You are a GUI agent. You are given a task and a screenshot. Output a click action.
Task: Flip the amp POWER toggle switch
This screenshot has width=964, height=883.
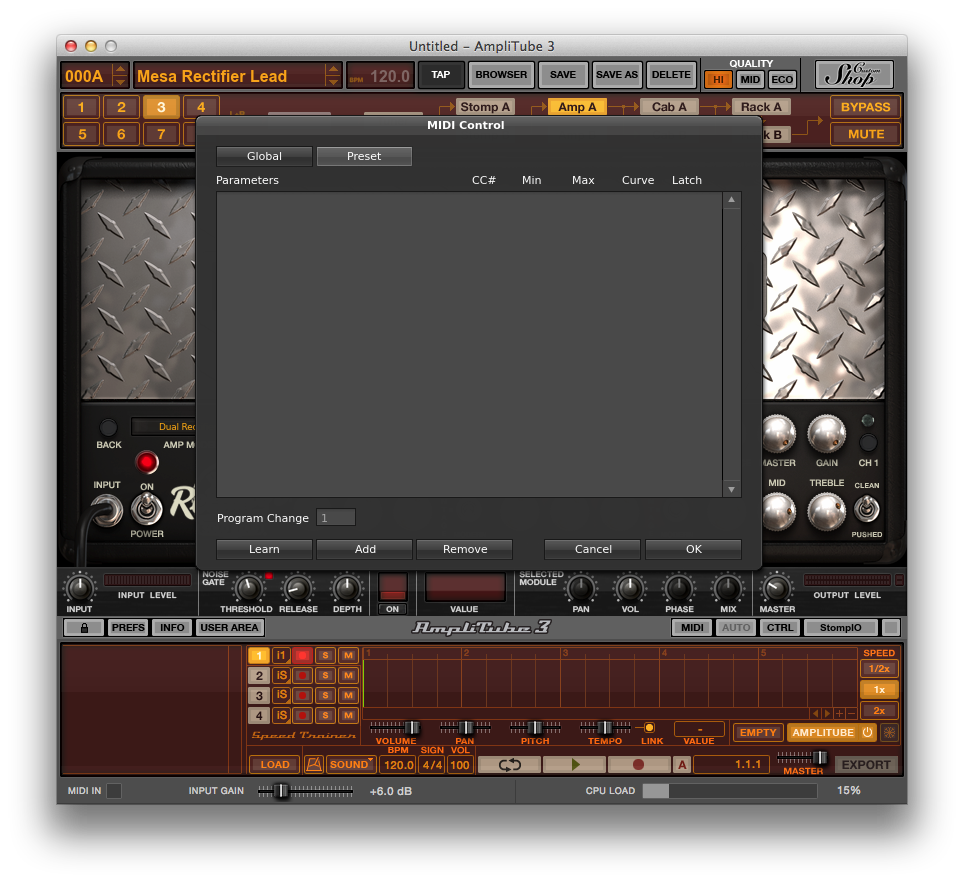coord(146,510)
